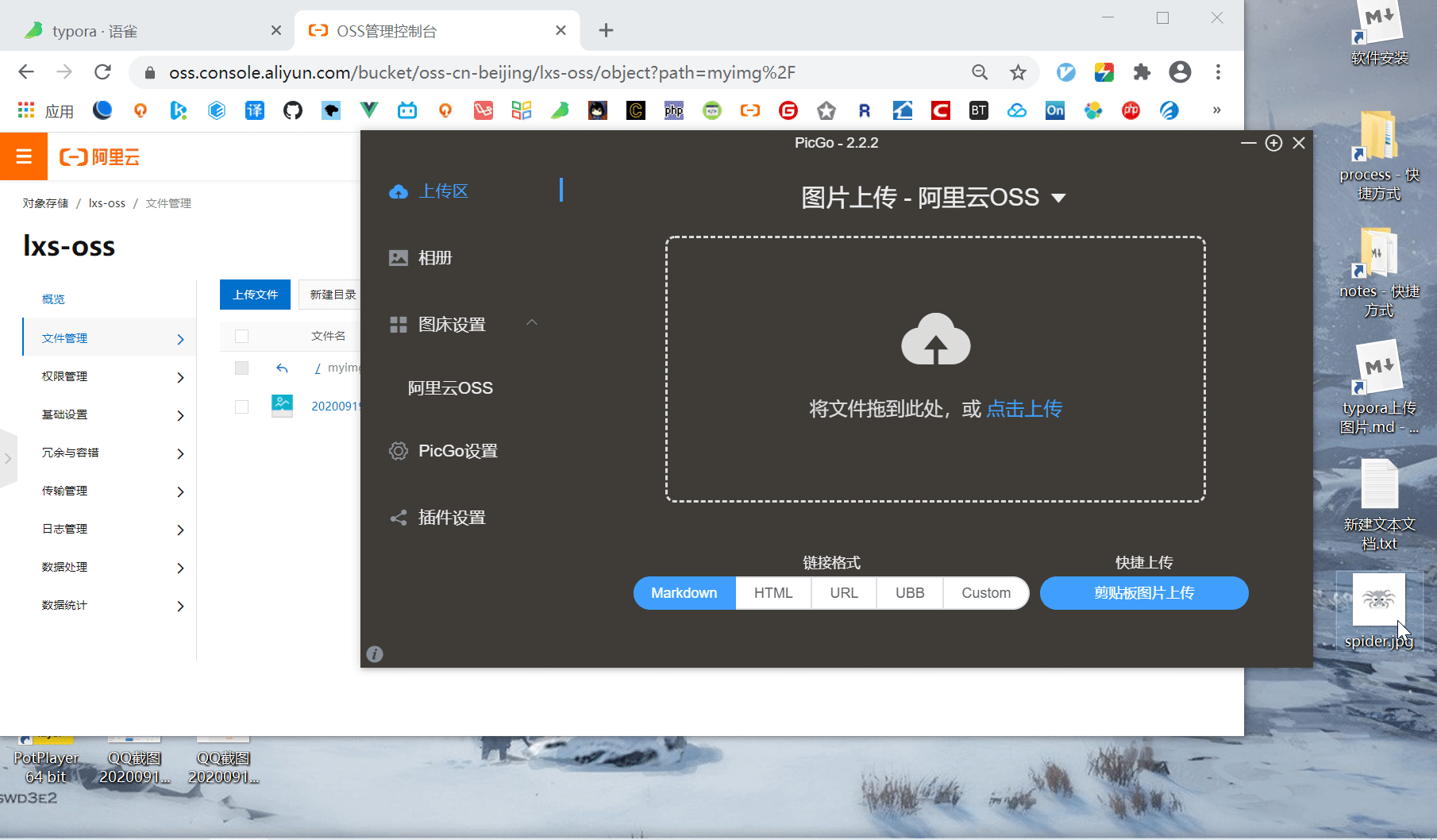Choose URL link format
This screenshot has width=1437, height=840.
coord(843,593)
